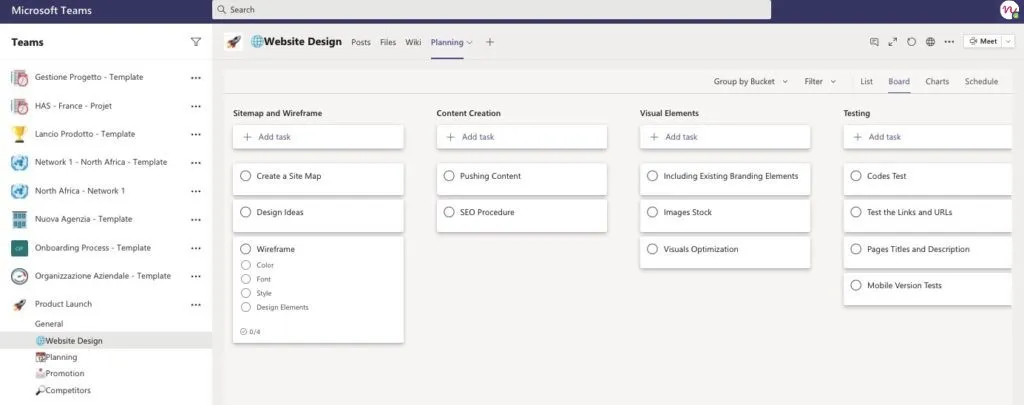Mark Design Ideas task complete
Viewport: 1024px width, 405px height.
[x=246, y=212]
